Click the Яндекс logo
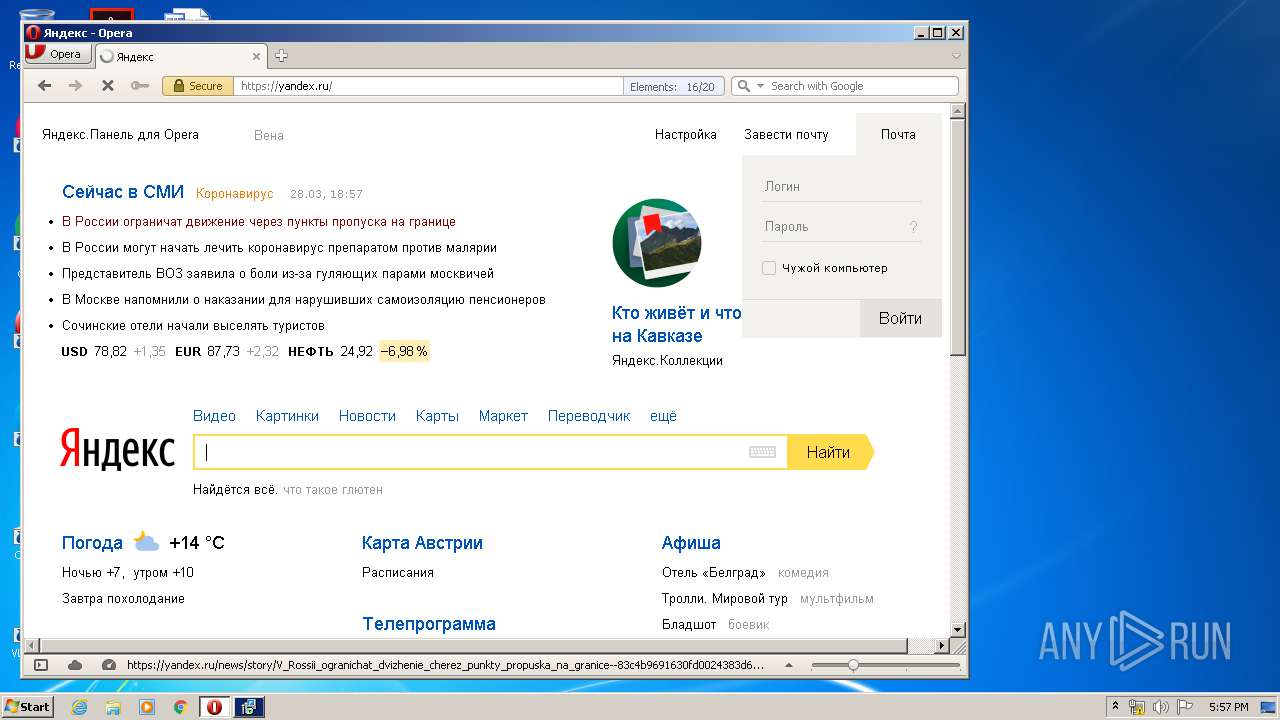Image resolution: width=1280 pixels, height=720 pixels. click(x=117, y=449)
